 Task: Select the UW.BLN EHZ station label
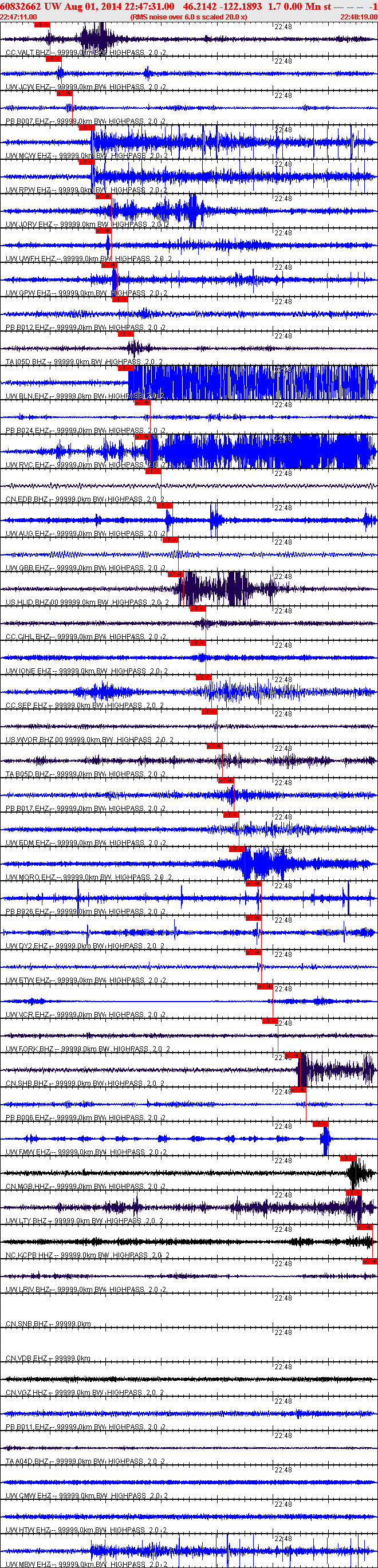[x=86, y=396]
